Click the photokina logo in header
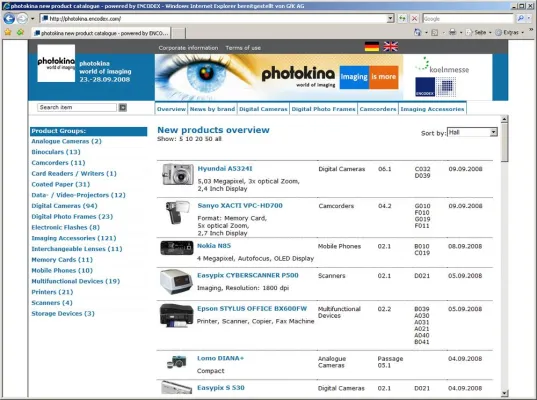Viewport: 537px width, 400px height. (x=56, y=63)
